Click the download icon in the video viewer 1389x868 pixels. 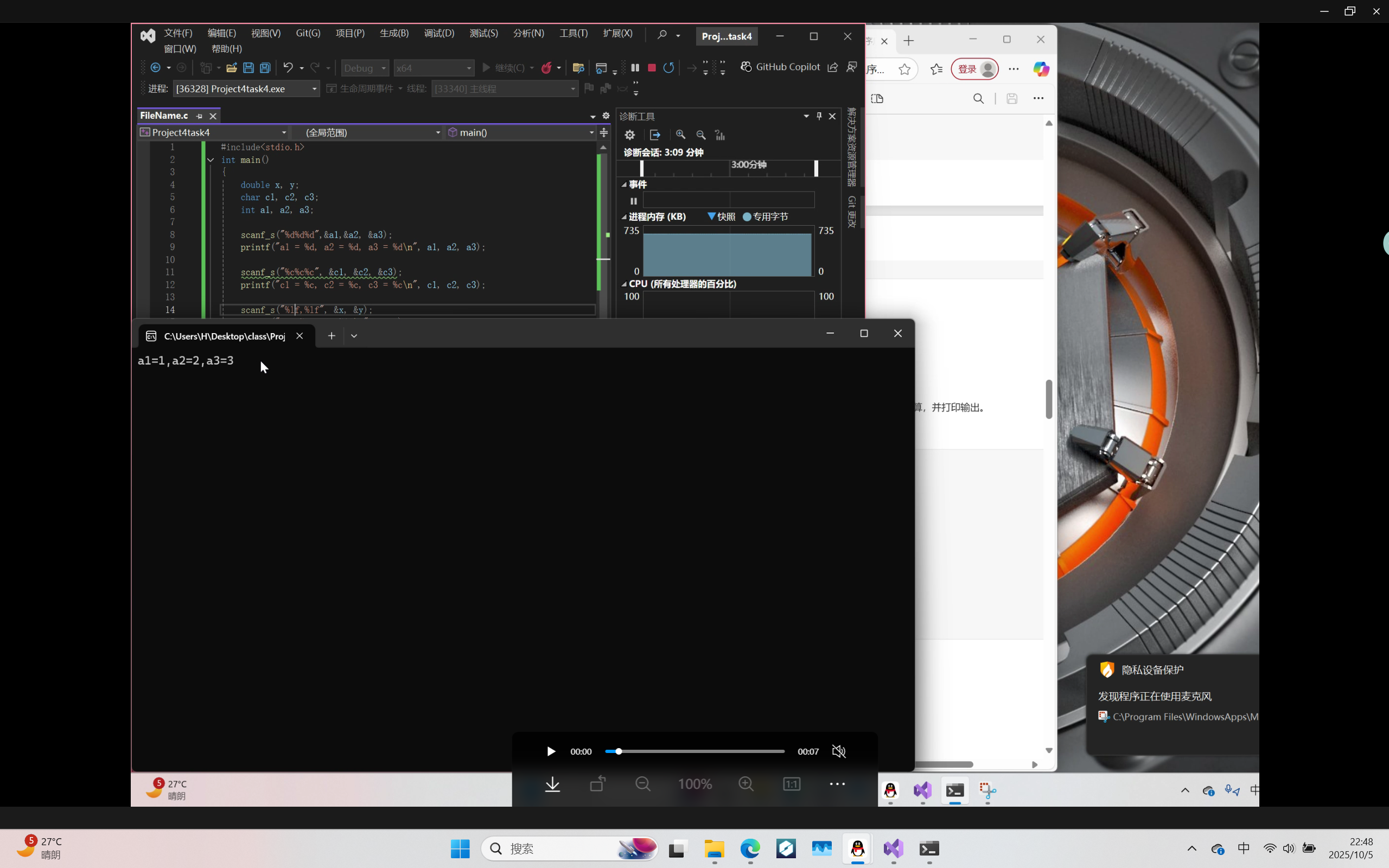552,784
